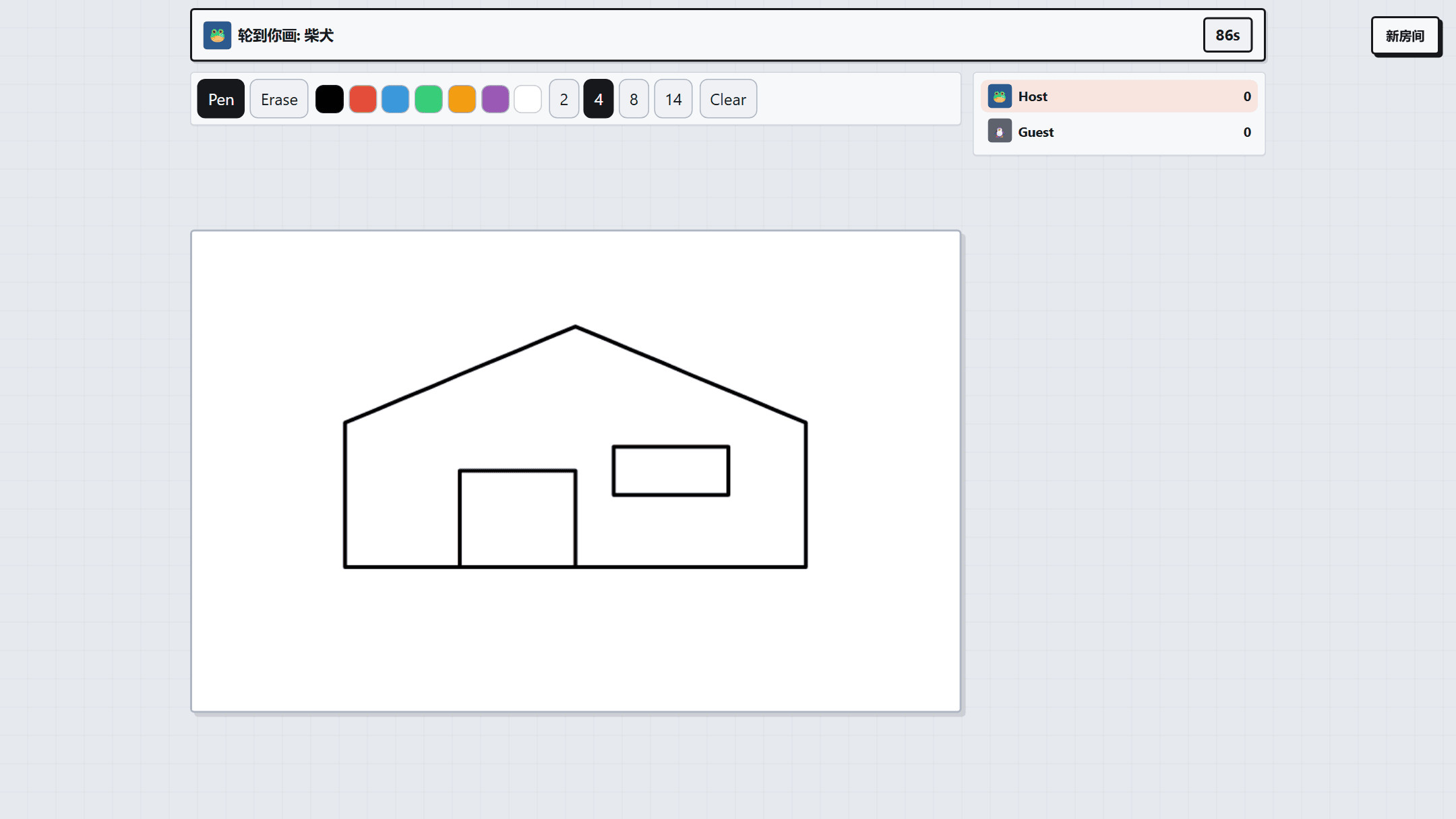Click inside the door rectangle on canvas
This screenshot has height=819, width=1456.
coord(518,518)
